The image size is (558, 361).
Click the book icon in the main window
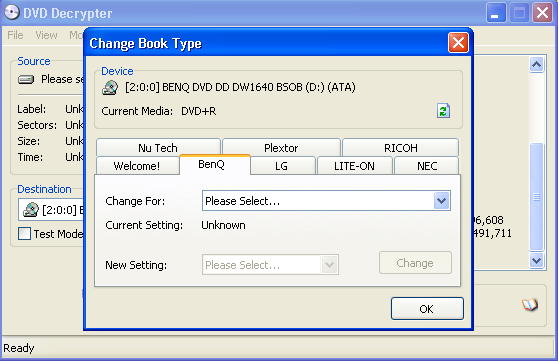tap(530, 305)
